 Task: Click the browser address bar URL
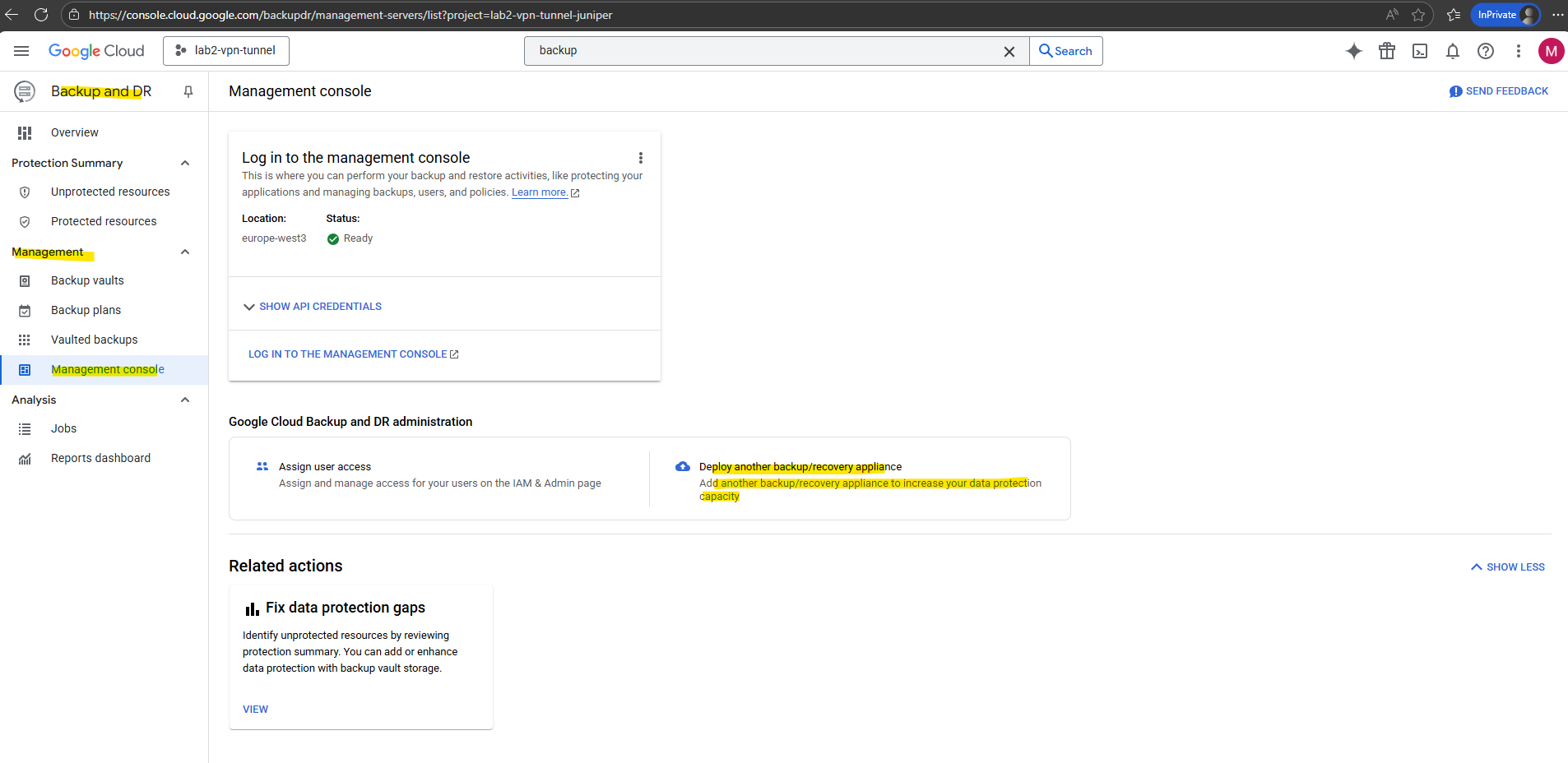[x=350, y=15]
